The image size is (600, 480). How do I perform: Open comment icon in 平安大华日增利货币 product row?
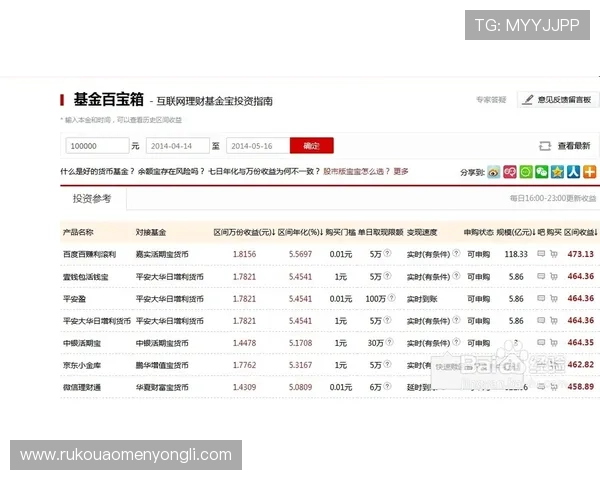(541, 320)
